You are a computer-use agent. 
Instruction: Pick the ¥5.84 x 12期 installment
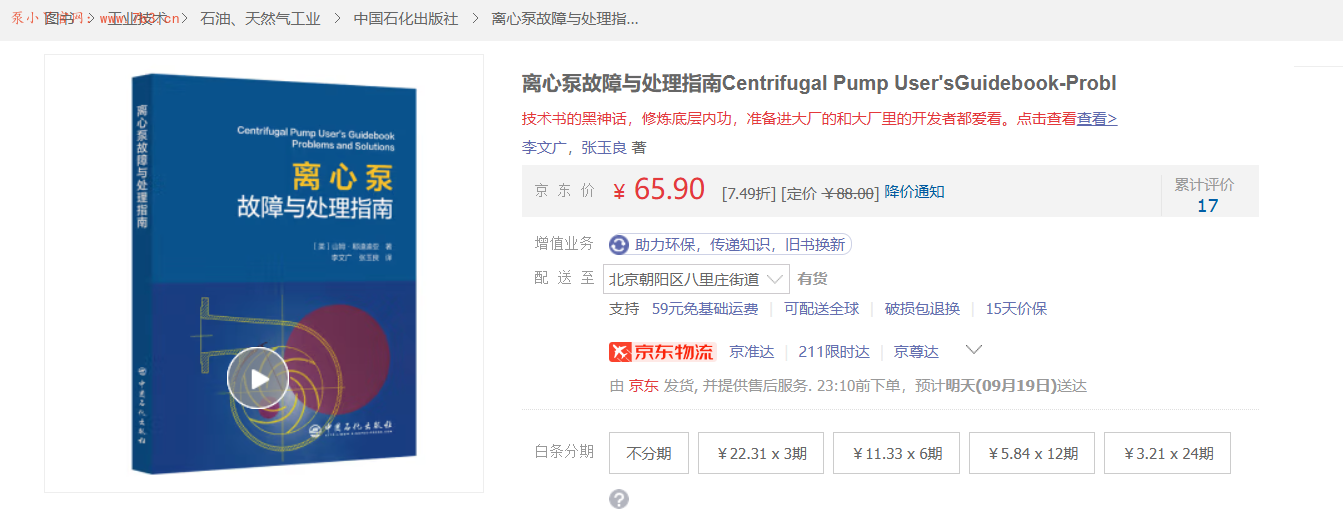(x=1033, y=453)
